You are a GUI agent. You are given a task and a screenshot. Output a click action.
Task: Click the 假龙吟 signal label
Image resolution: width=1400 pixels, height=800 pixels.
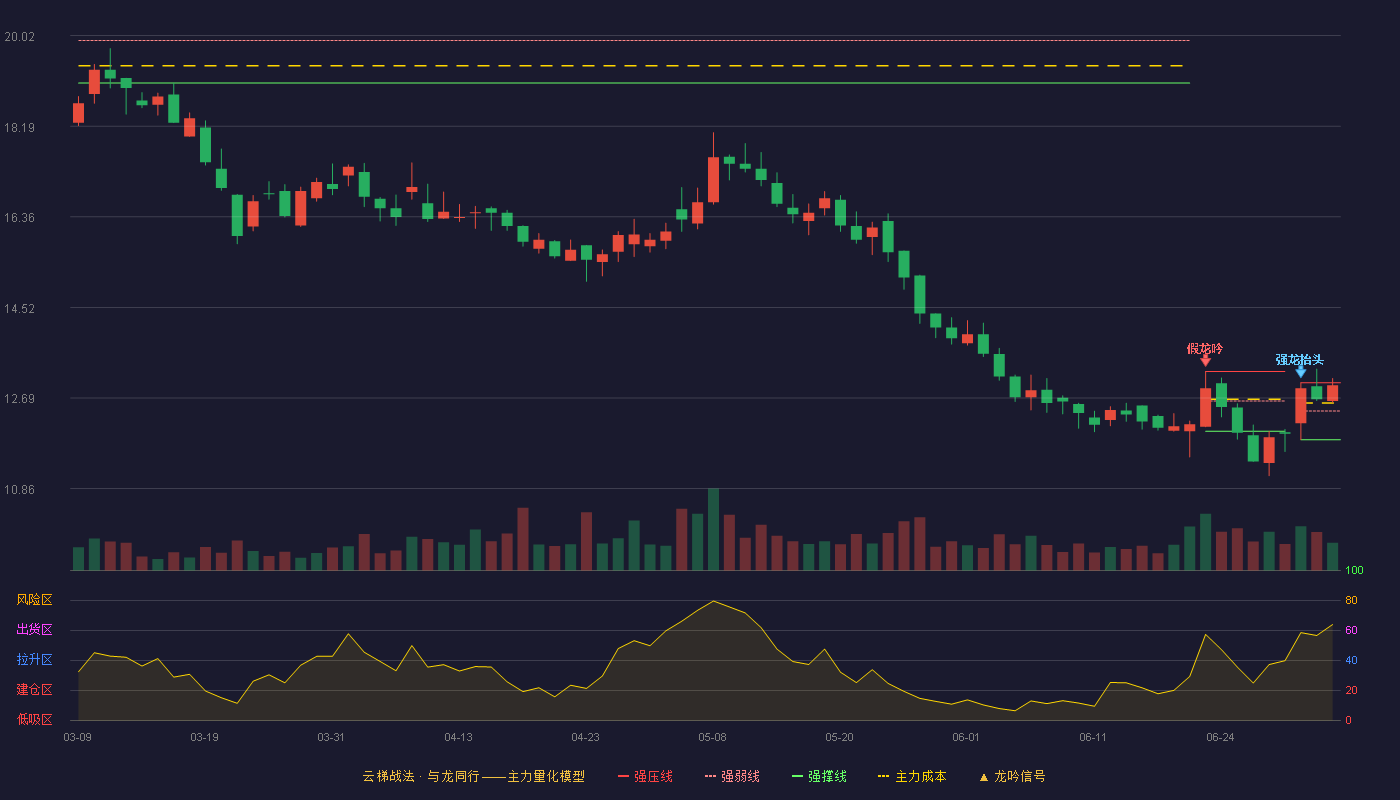coord(1204,348)
